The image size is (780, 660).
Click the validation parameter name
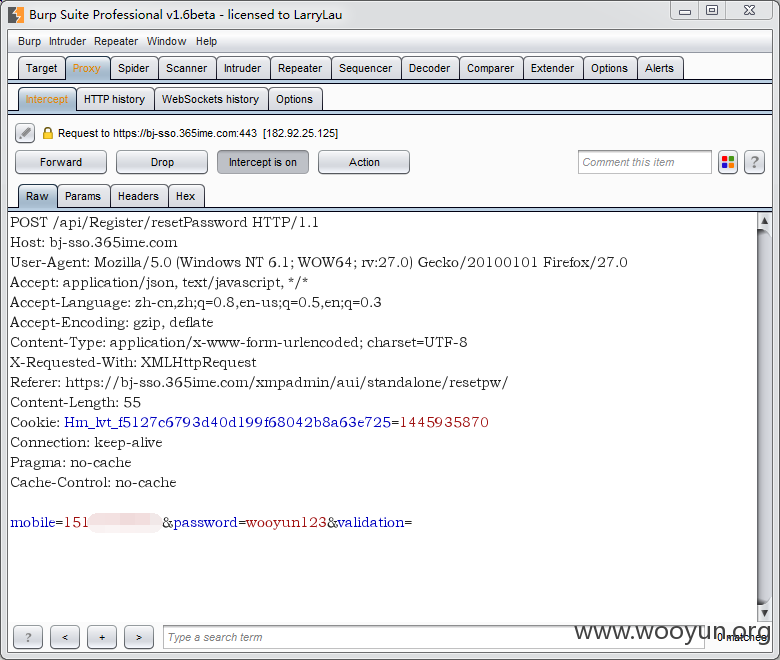tap(371, 523)
